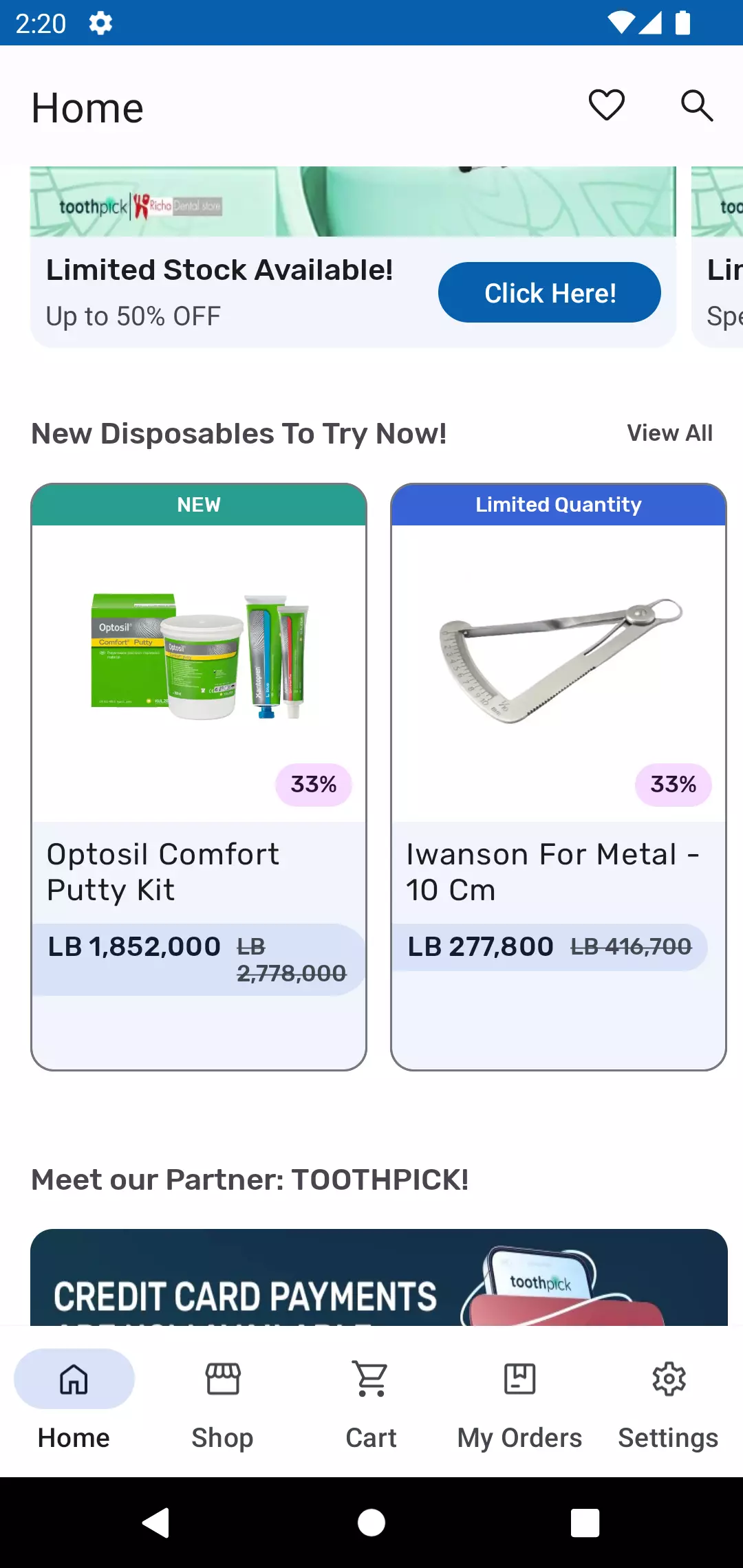Viewport: 743px width, 1568px height.
Task: Tap the Home icon in bottom bar
Action: [74, 1379]
